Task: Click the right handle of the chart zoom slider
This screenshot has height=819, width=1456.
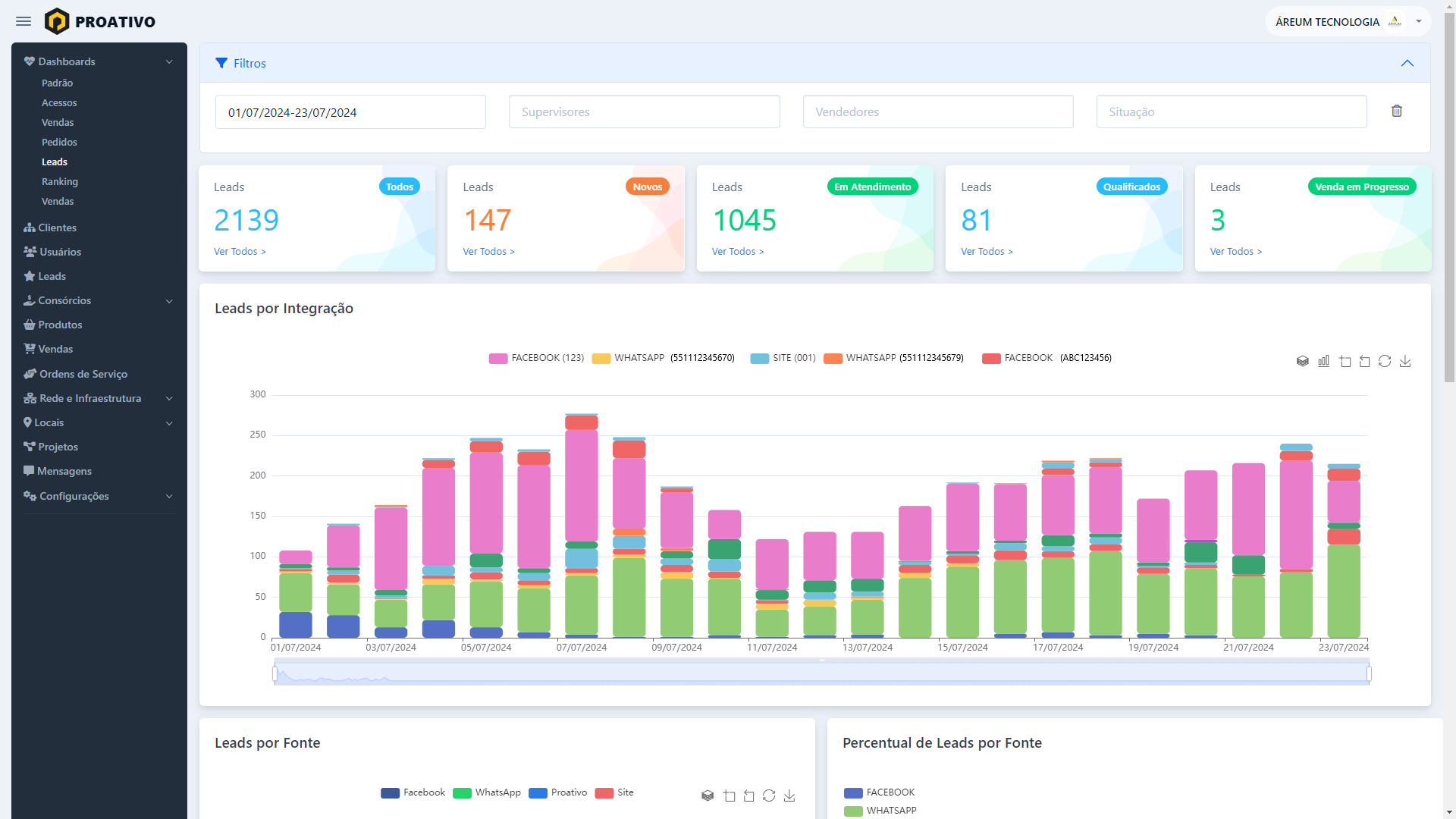Action: tap(1369, 673)
